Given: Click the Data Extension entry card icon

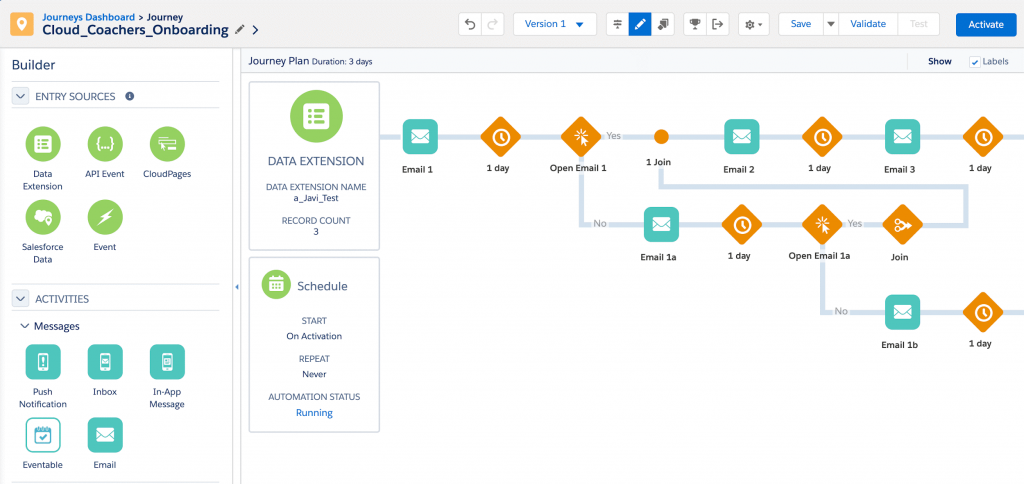Looking at the screenshot, I should click(x=316, y=116).
